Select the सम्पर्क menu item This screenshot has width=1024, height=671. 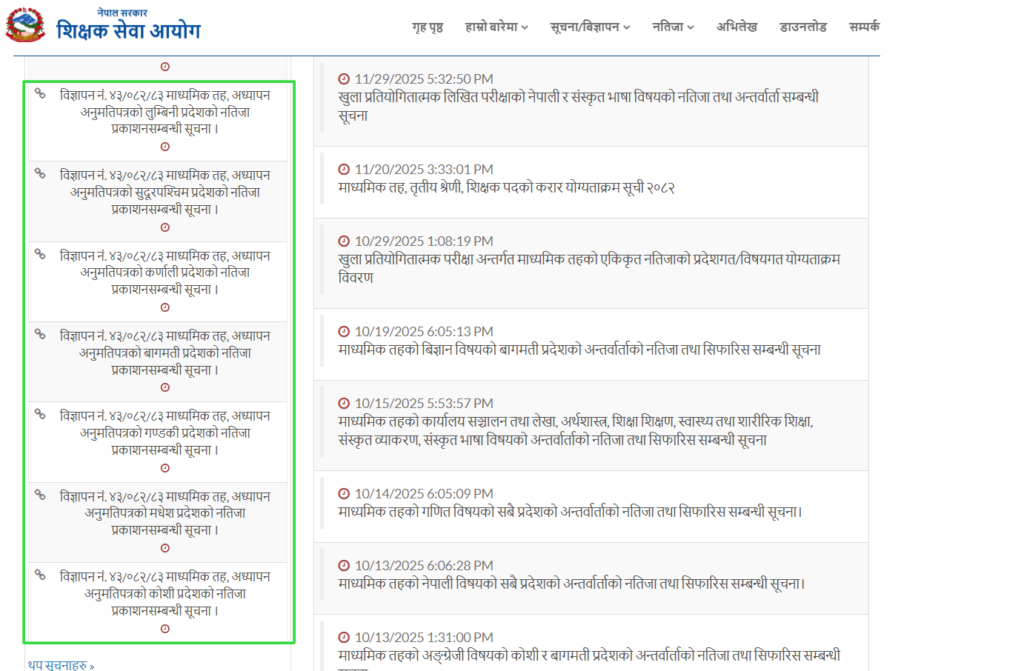pyautogui.click(x=864, y=27)
